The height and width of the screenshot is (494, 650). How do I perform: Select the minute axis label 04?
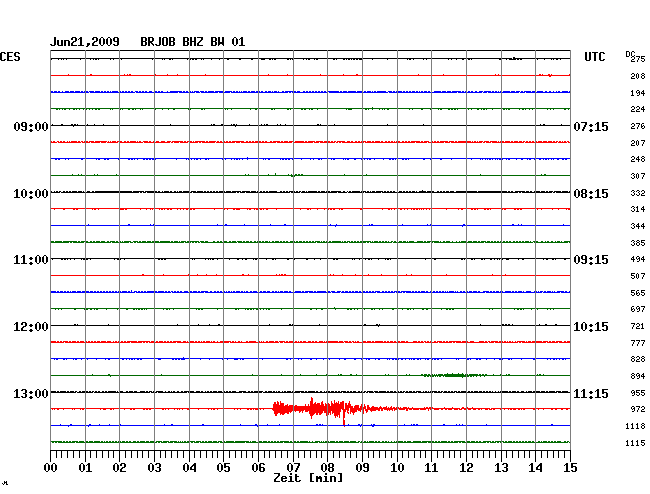point(189,468)
